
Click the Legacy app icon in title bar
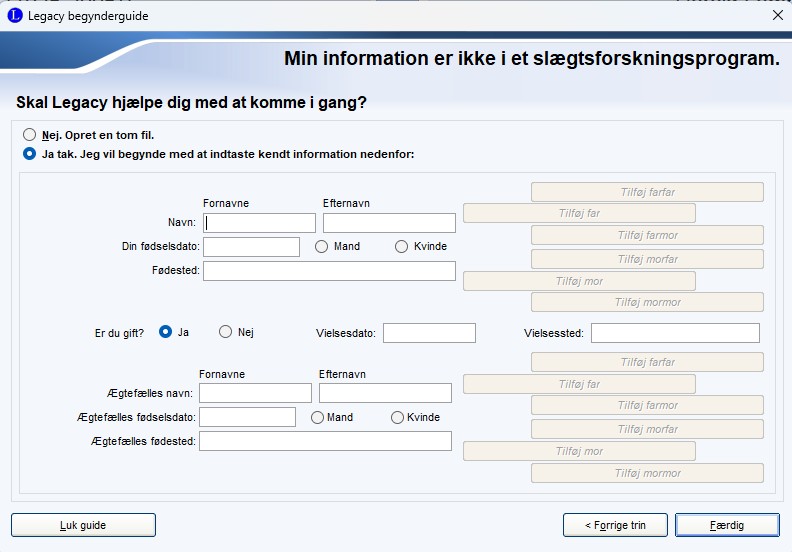(x=14, y=16)
